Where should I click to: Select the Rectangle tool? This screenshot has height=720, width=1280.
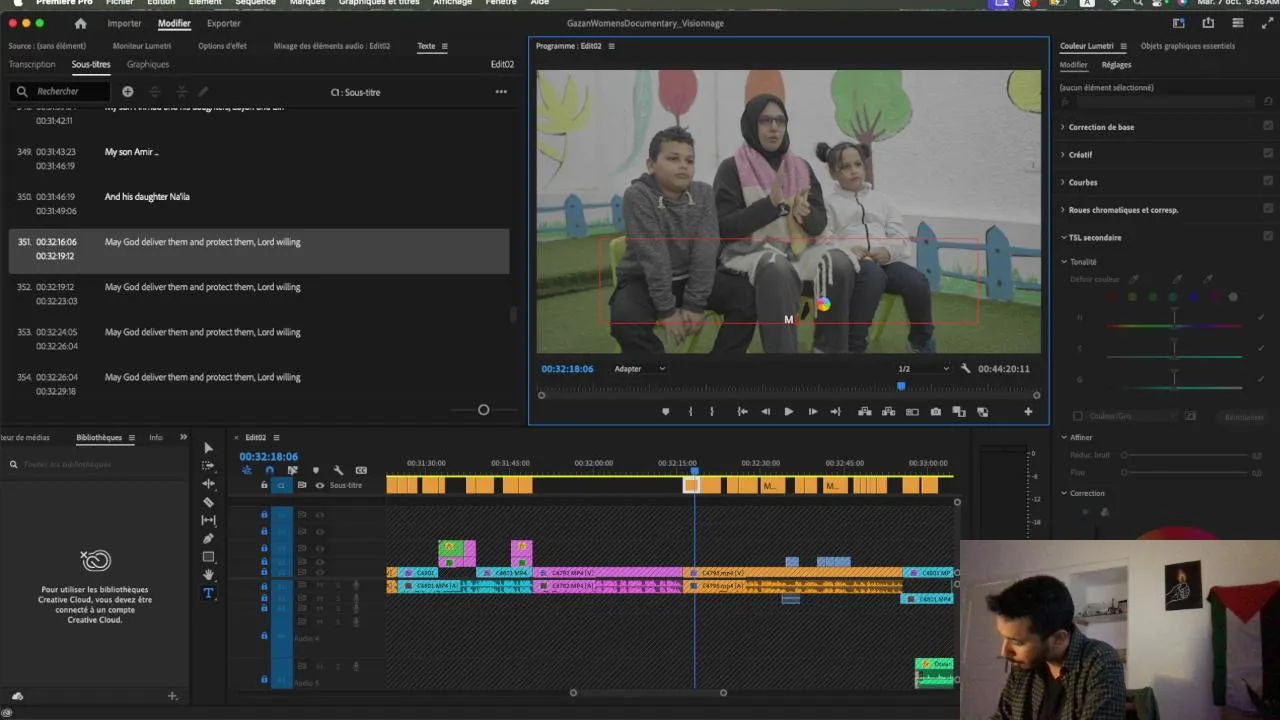tap(208, 556)
